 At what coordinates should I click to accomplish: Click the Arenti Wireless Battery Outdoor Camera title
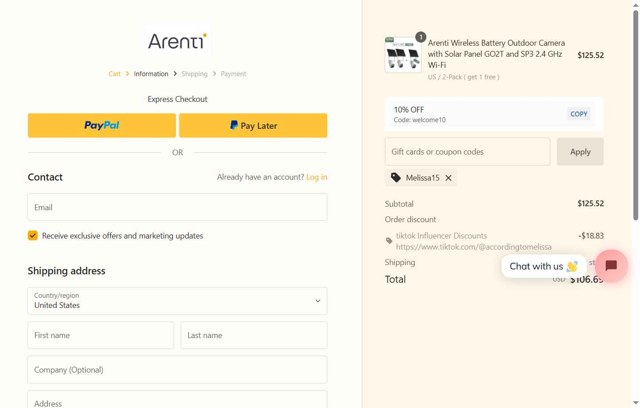(496, 54)
